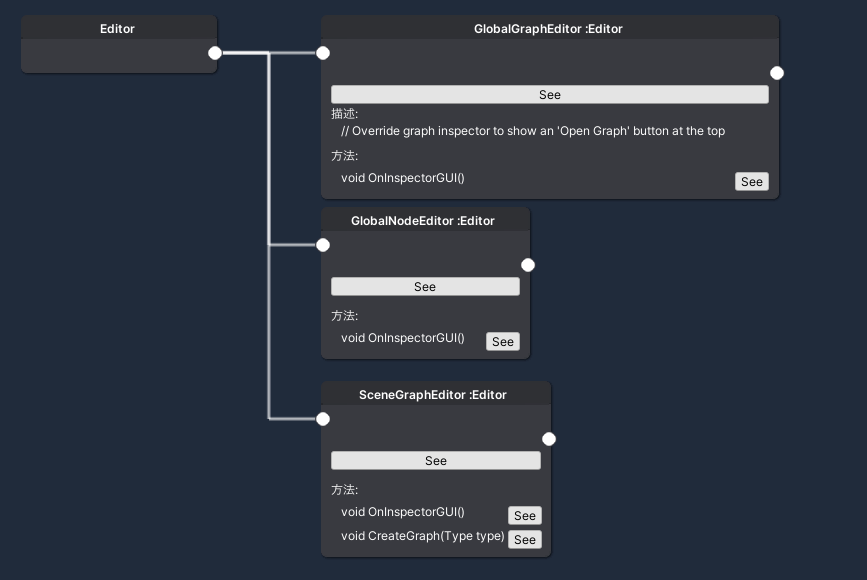
Task: Select the GlobalGraphEditor :Editor node header
Action: pos(548,29)
